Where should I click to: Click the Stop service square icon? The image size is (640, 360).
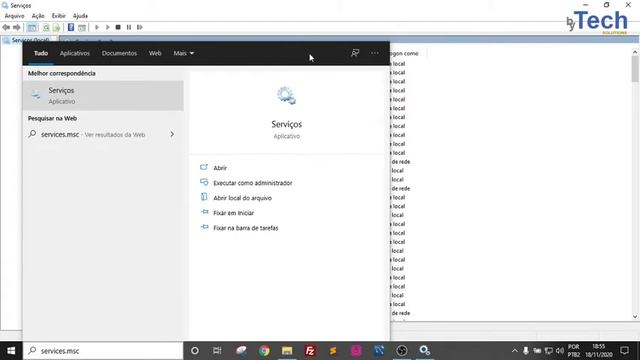[x=118, y=27]
